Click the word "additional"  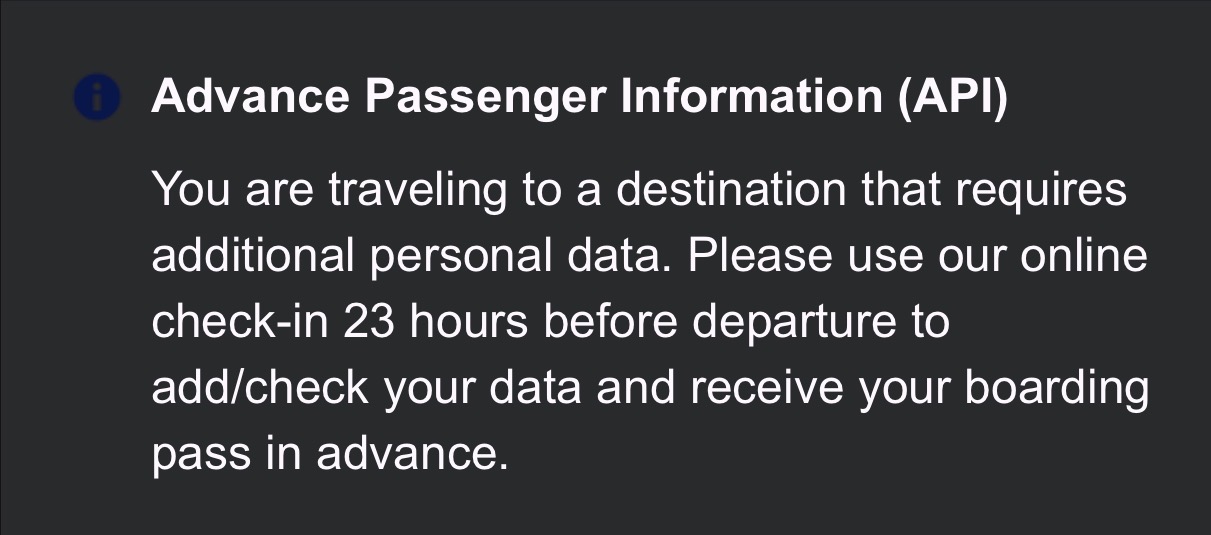coord(253,257)
